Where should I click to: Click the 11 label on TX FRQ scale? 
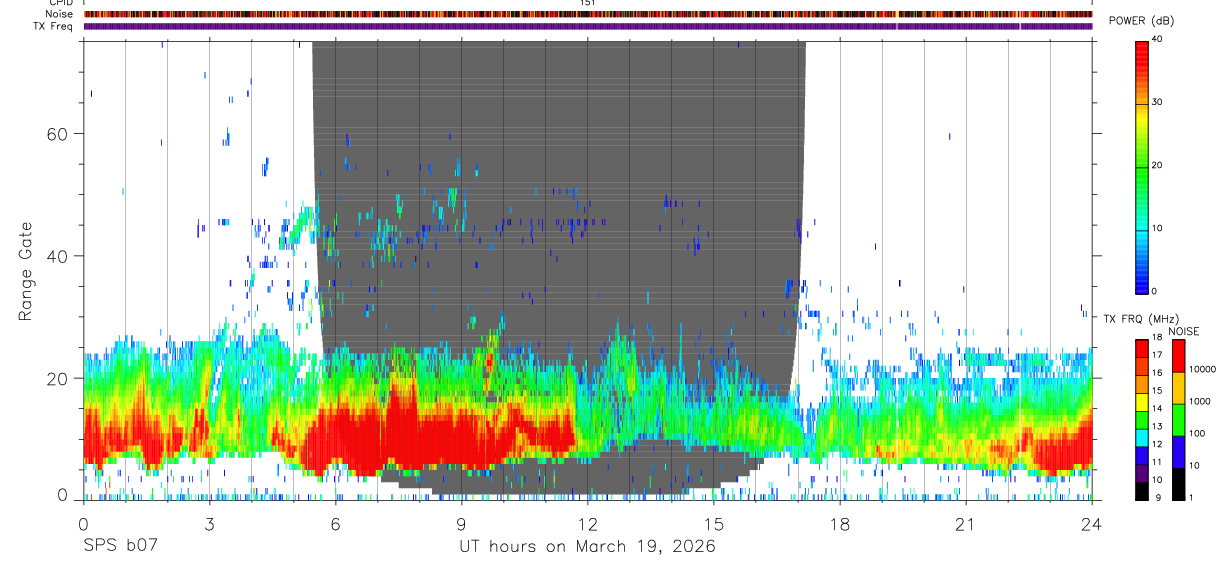pos(1157,463)
